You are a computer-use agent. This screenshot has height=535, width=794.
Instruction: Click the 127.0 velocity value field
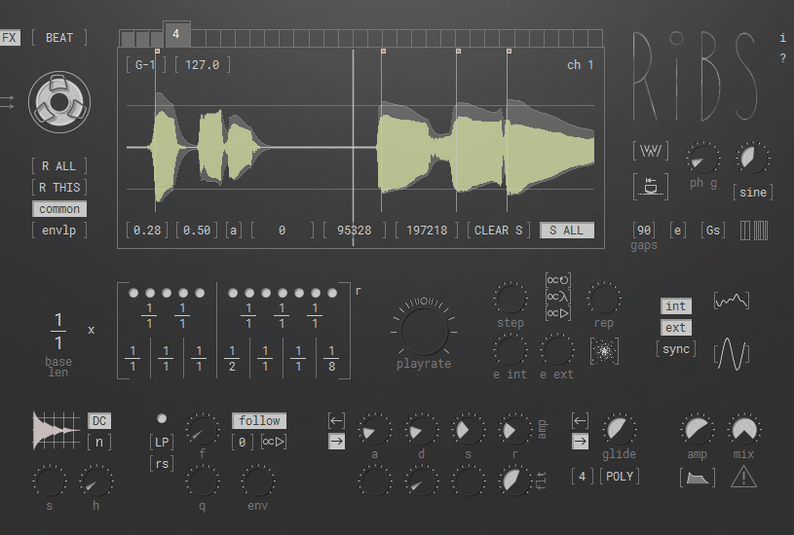202,65
